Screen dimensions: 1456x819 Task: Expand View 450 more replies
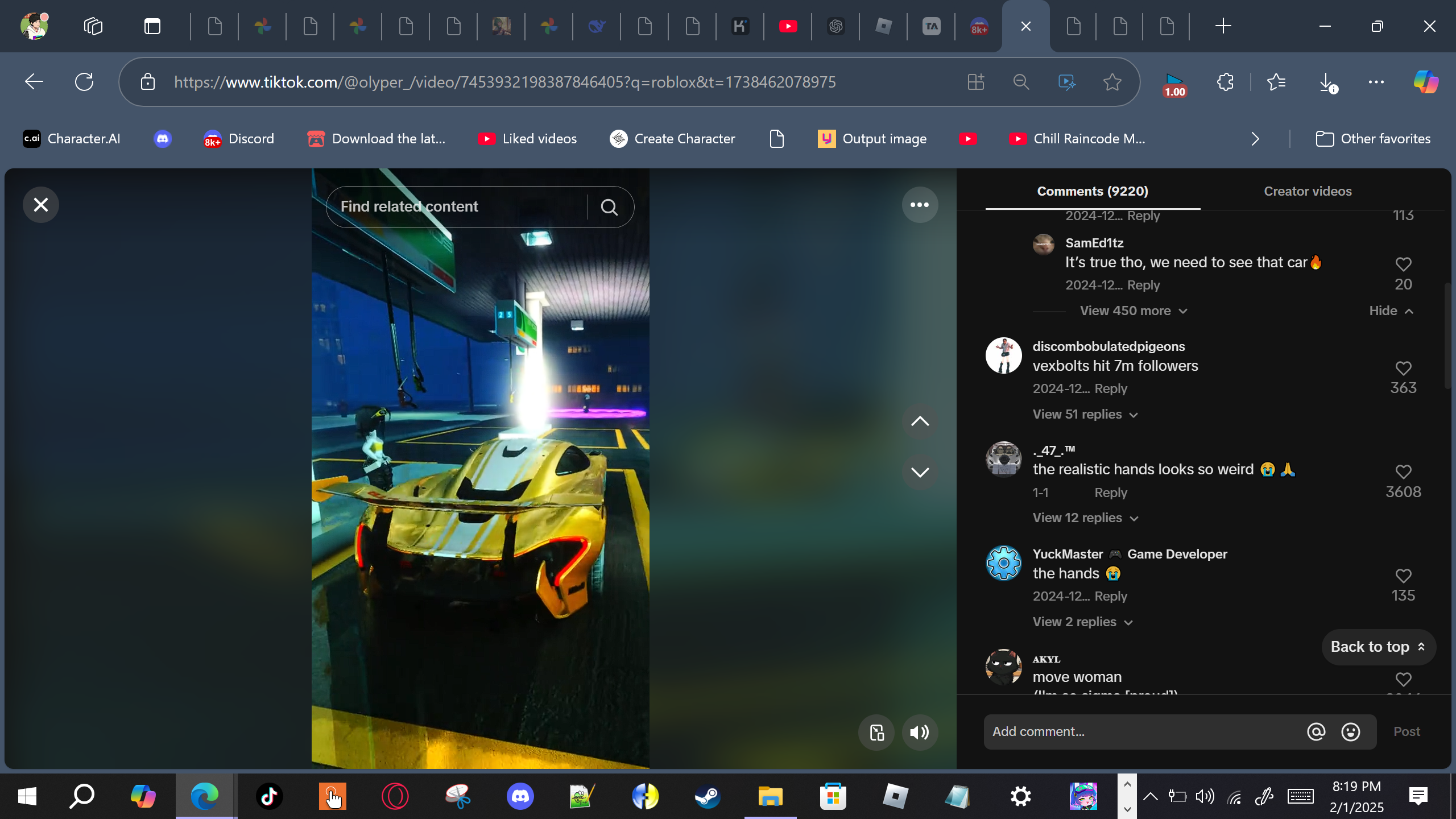pos(1133,311)
